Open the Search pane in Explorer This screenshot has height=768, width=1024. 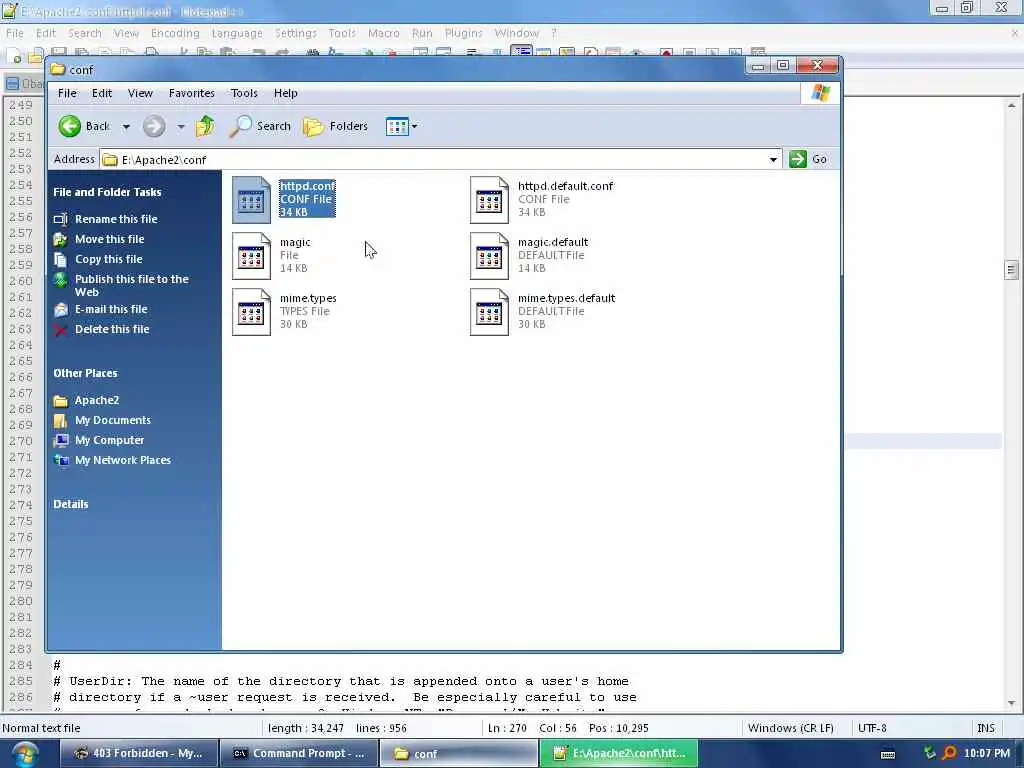[x=260, y=126]
